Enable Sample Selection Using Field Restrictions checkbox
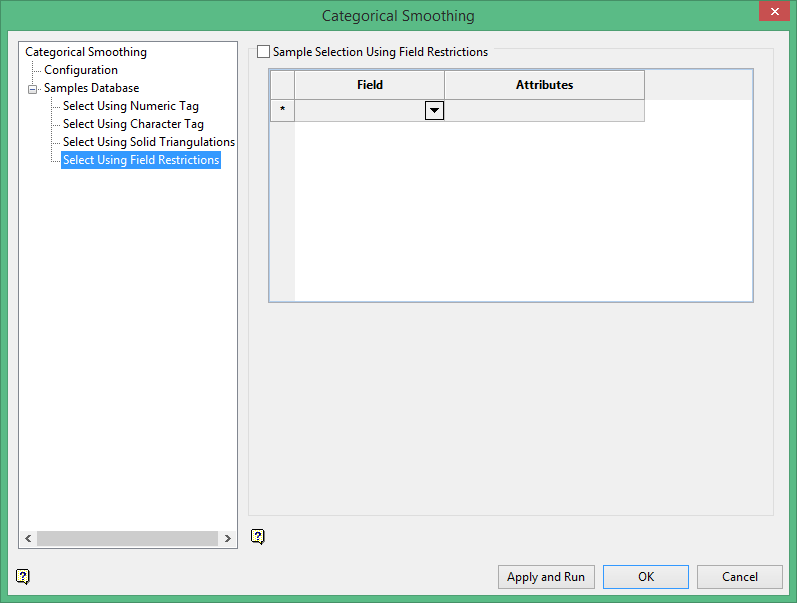The width and height of the screenshot is (797, 603). (x=263, y=51)
